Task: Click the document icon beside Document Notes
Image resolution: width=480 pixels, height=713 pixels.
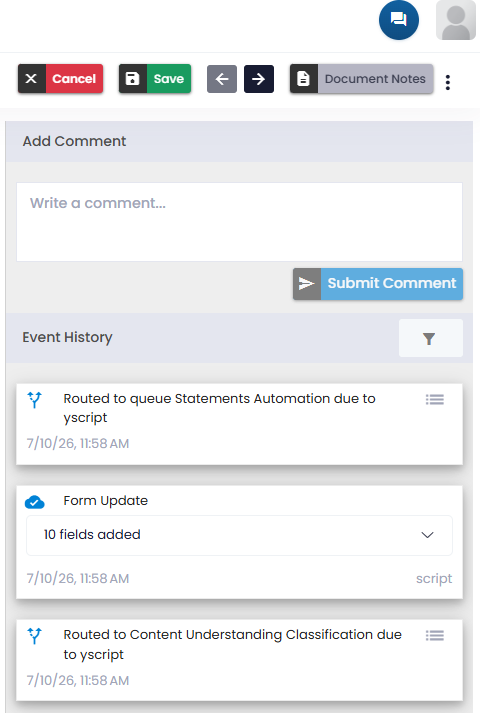Action: [304, 79]
